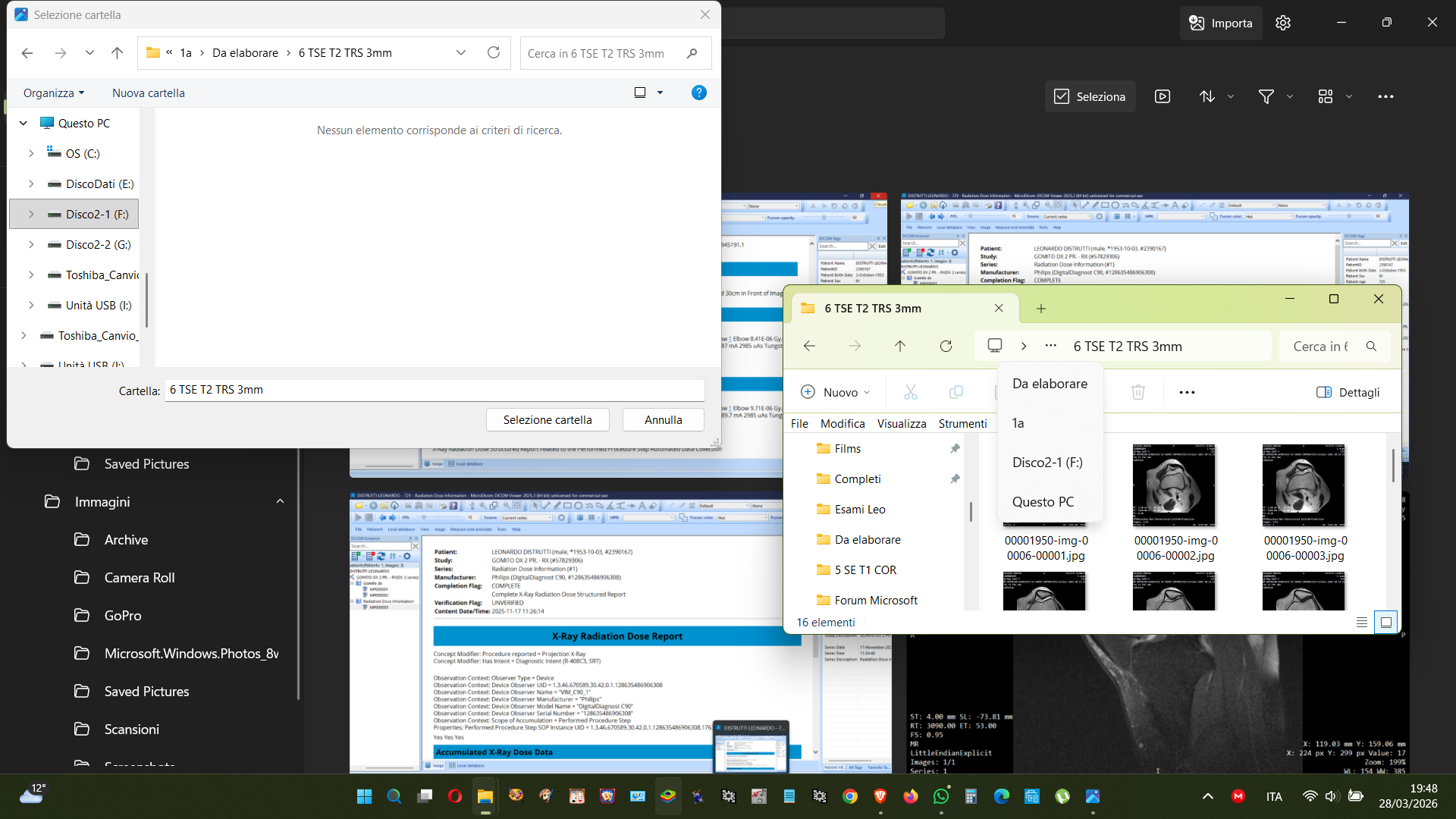Viewport: 1456px width, 819px height.
Task: Add a new tab in Explorer
Action: (1041, 309)
